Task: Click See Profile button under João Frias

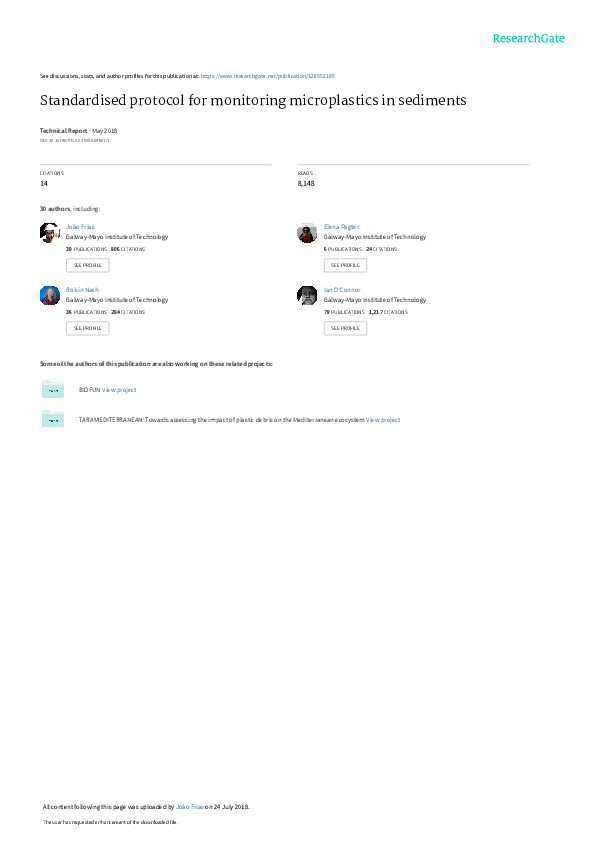Action: tap(87, 265)
